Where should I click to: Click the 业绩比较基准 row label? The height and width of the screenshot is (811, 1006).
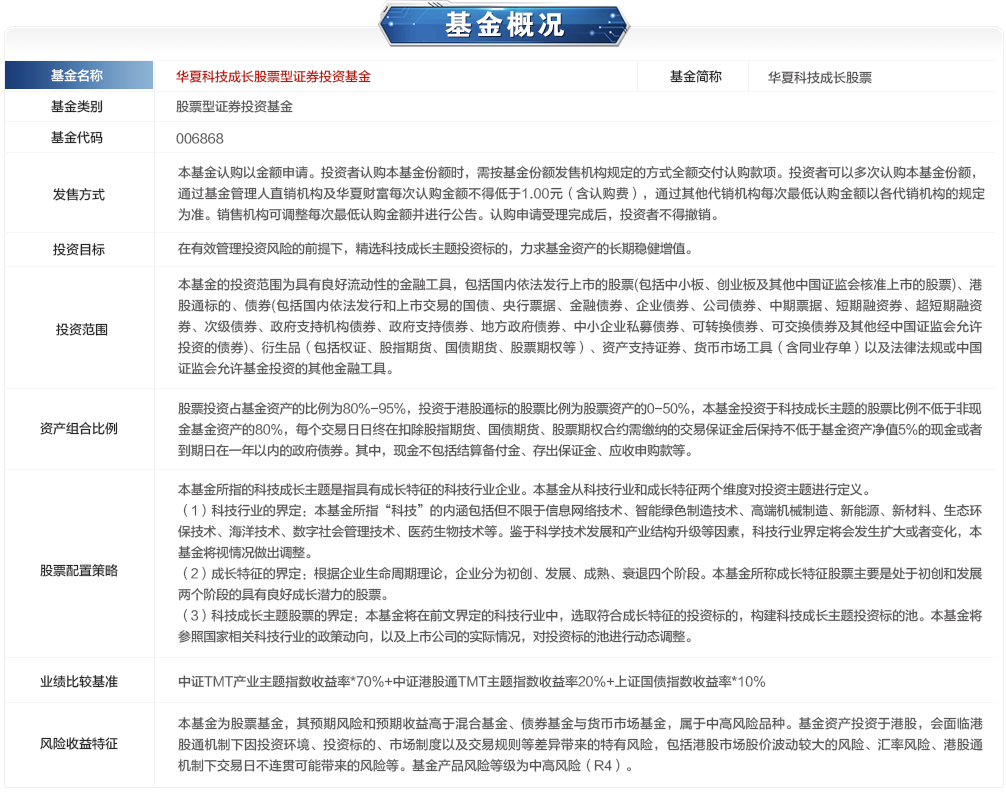(x=78, y=682)
